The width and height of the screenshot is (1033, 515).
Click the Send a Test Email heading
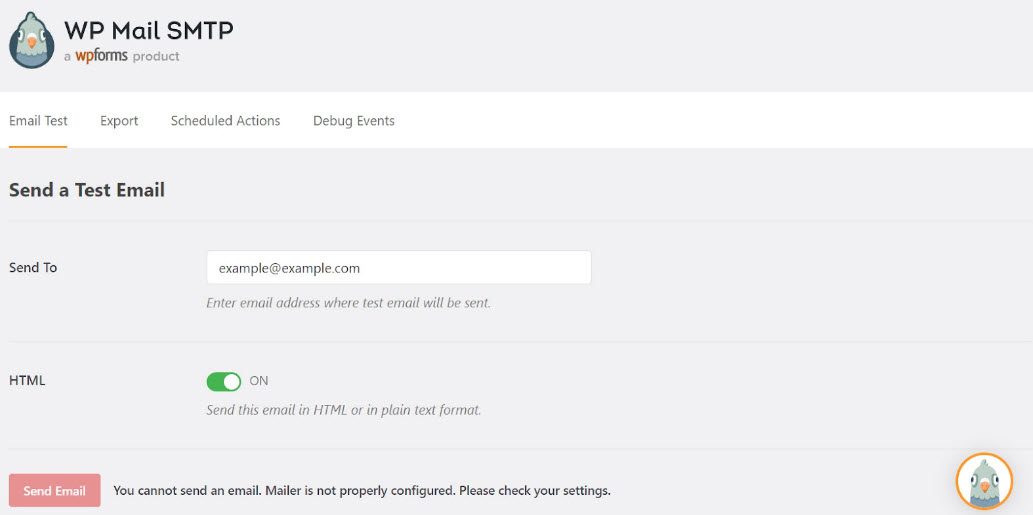coord(87,190)
